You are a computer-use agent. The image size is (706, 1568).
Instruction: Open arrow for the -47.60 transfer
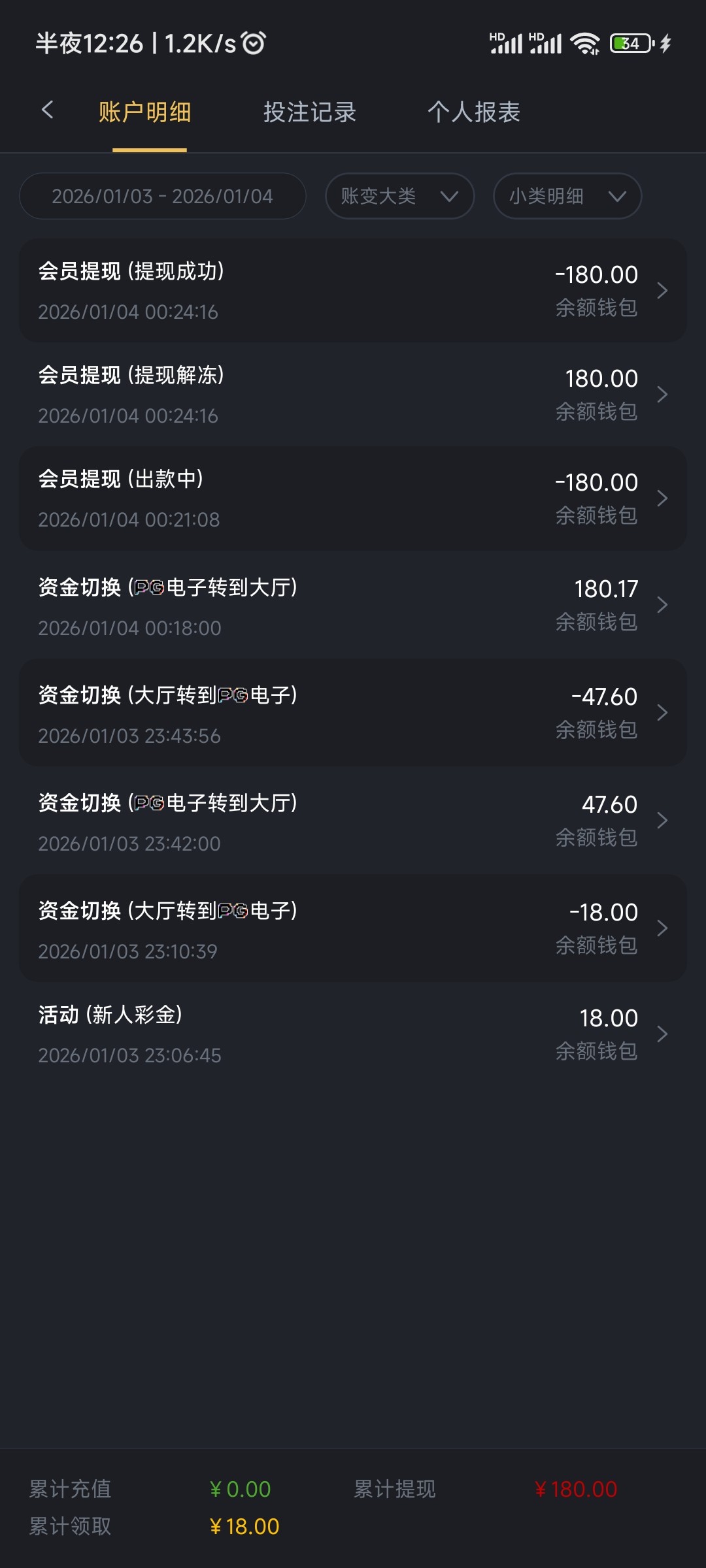coord(662,713)
